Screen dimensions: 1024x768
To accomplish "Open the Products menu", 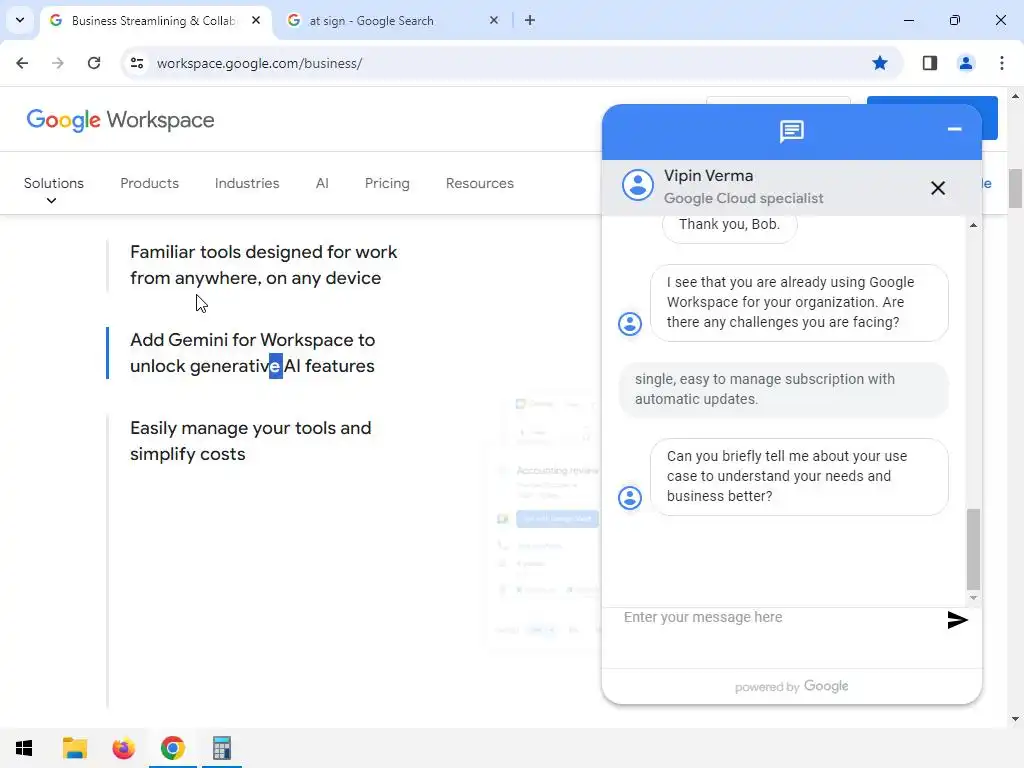I will click(x=150, y=184).
